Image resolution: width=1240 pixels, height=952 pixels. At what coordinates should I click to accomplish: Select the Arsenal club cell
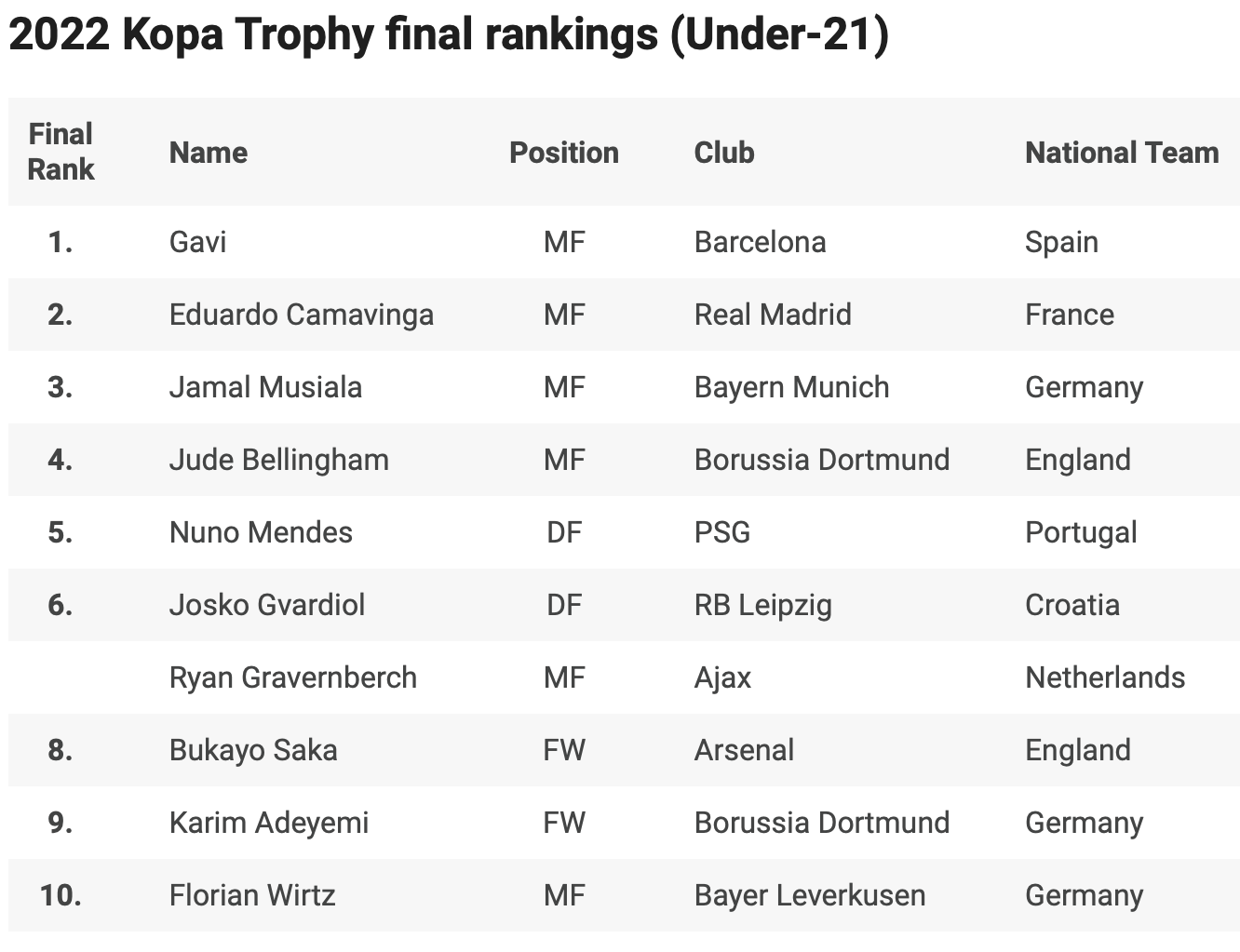pyautogui.click(x=744, y=750)
